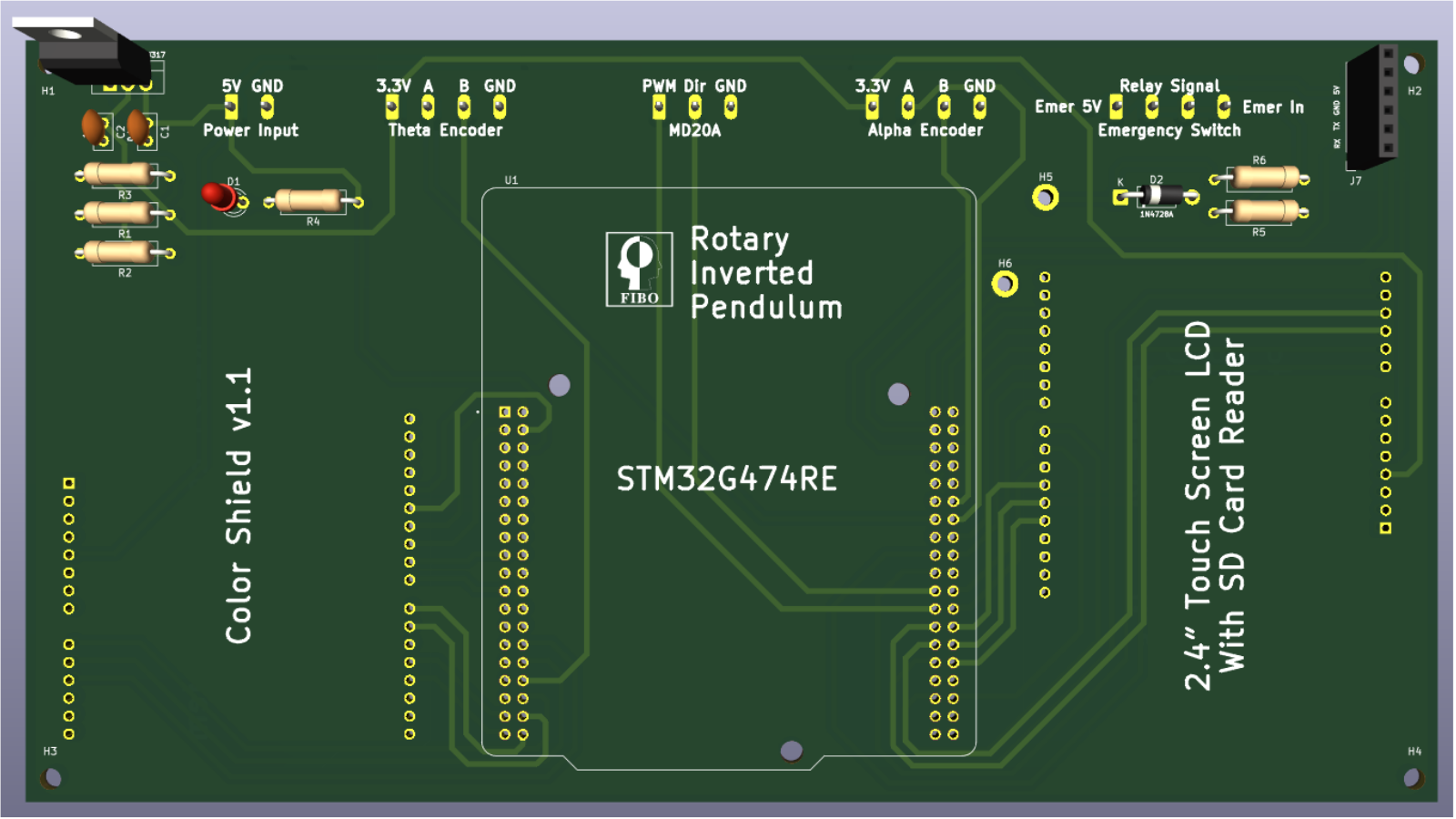Click the "Relay Signal" label

[1168, 86]
